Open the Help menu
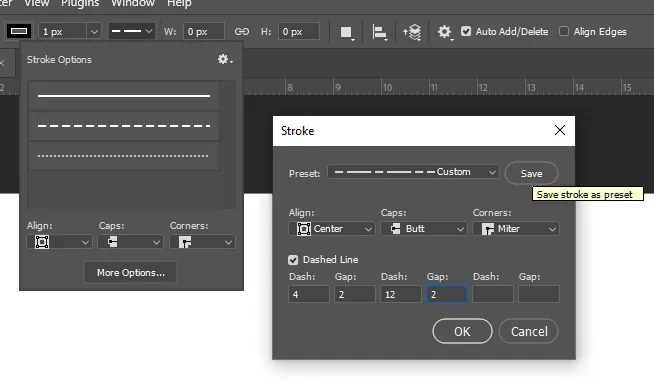654x381 pixels. [x=179, y=4]
